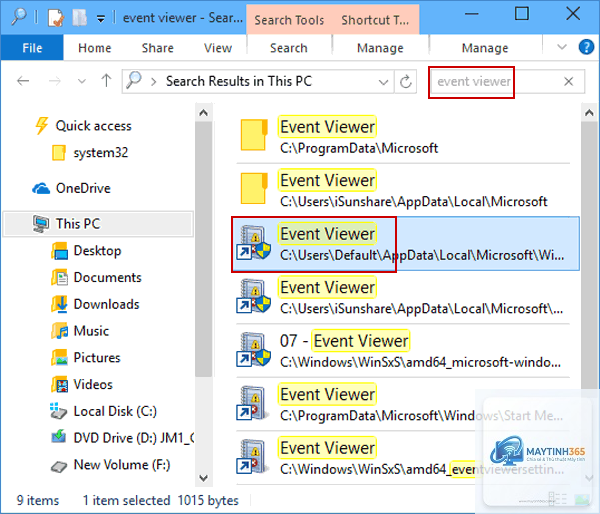Go up one level with up arrow
600x514 pixels.
point(106,80)
